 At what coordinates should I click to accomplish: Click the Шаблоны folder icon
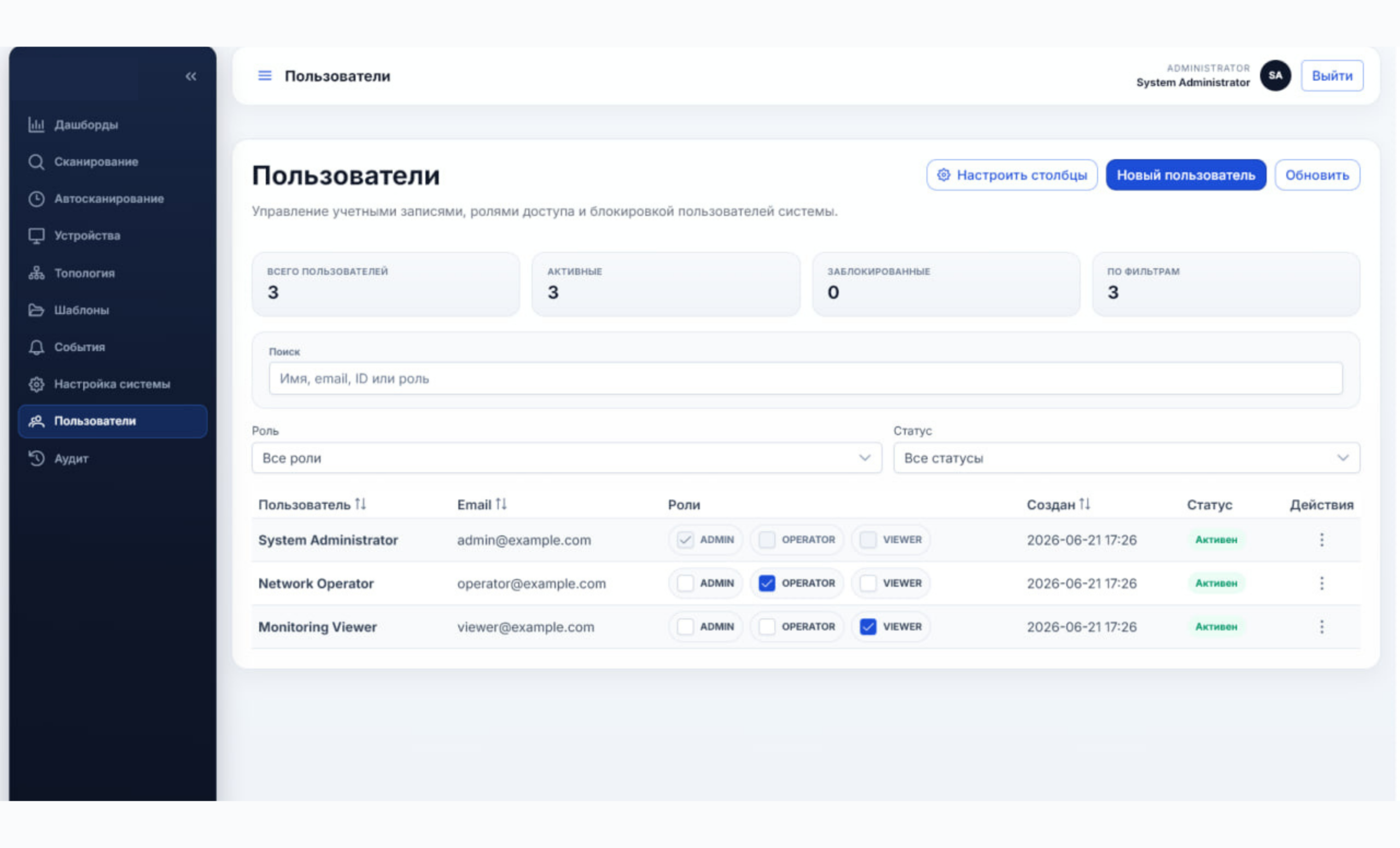click(x=36, y=310)
